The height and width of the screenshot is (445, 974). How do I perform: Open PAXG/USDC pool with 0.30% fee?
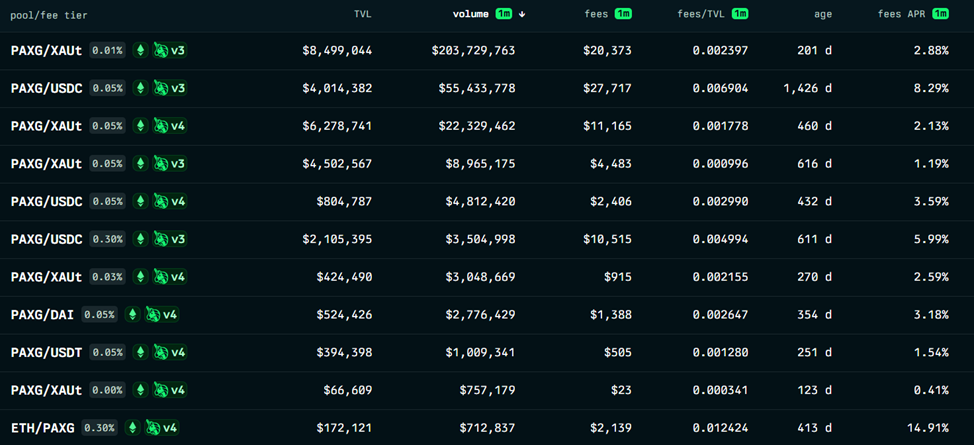[47, 239]
